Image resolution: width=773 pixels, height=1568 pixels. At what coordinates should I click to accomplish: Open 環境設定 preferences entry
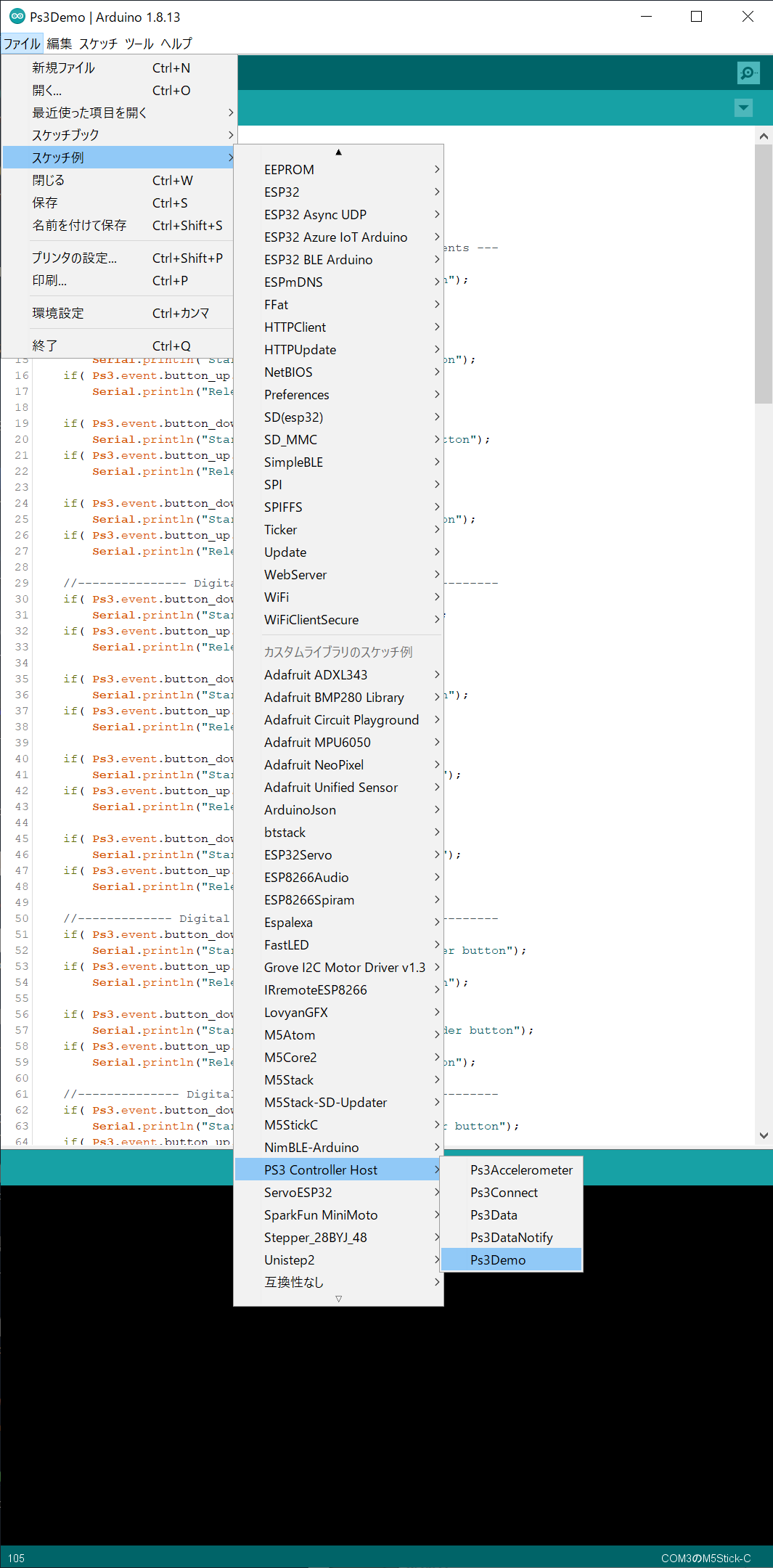119,313
